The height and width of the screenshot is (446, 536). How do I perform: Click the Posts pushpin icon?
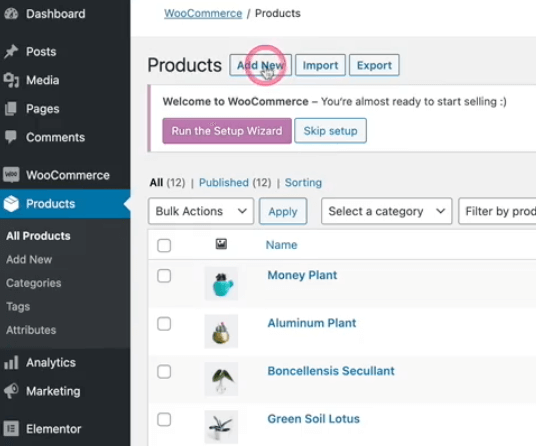point(11,52)
